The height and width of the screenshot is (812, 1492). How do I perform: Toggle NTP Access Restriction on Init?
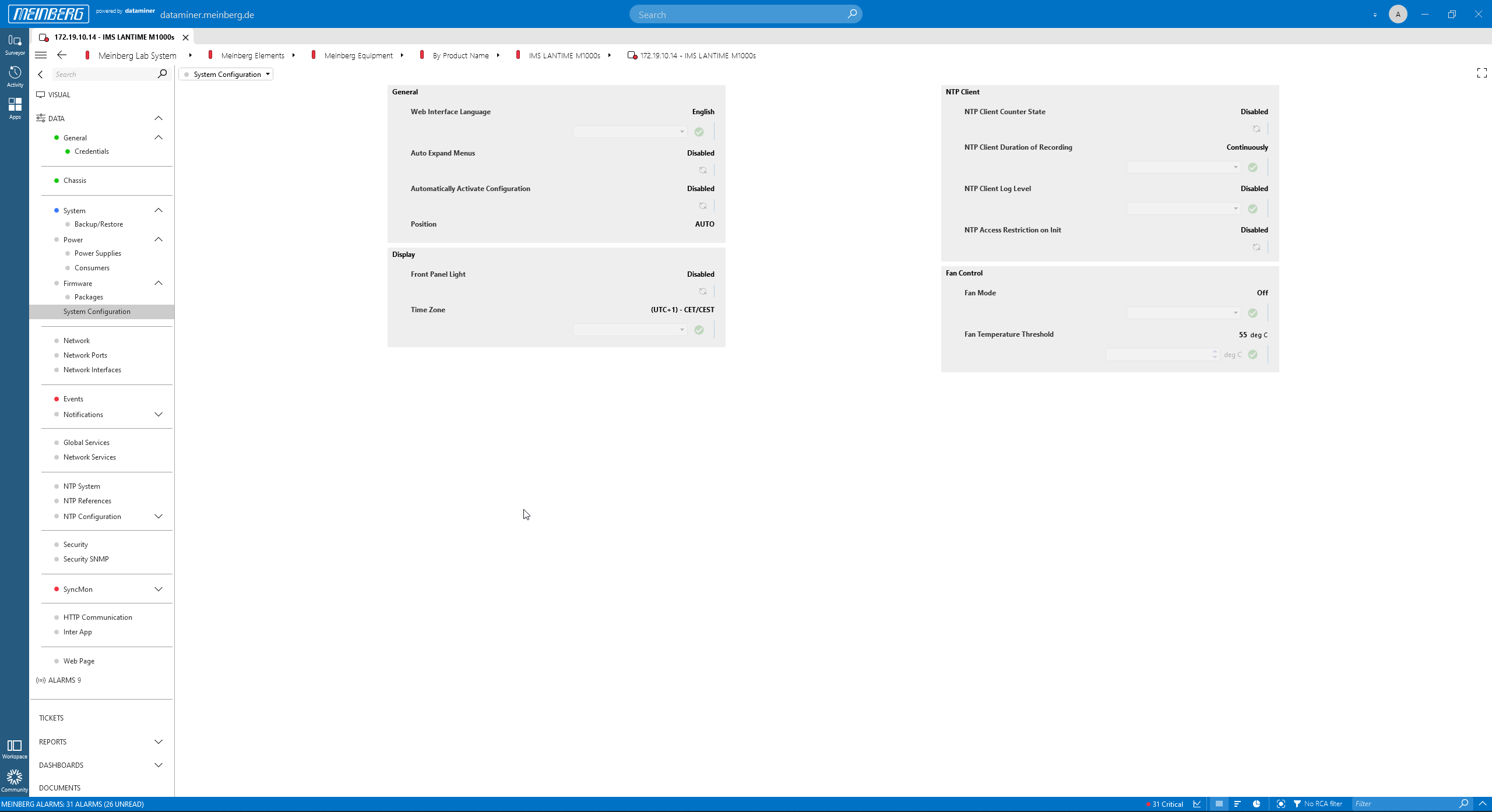pyautogui.click(x=1257, y=248)
